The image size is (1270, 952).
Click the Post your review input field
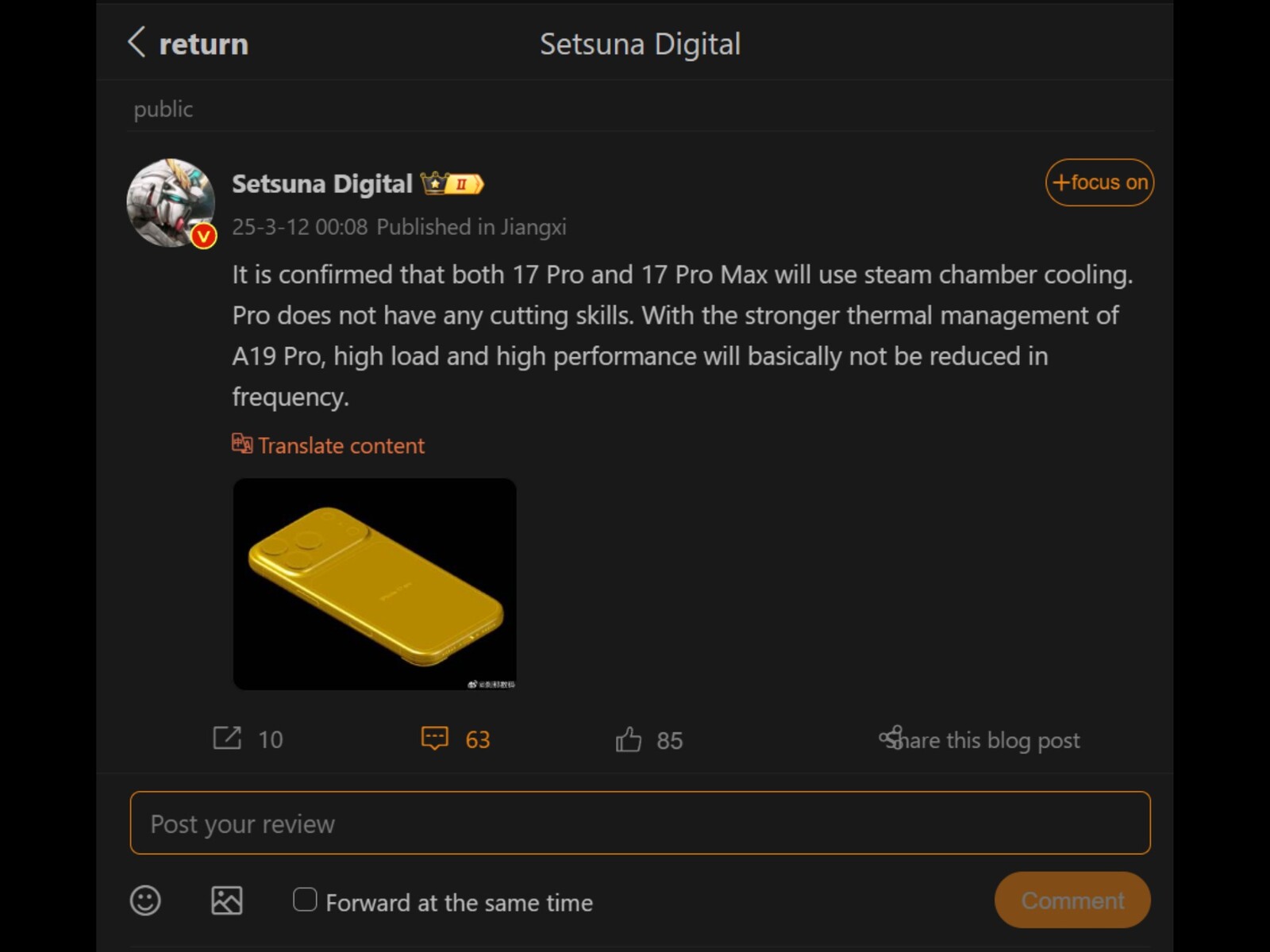click(640, 823)
